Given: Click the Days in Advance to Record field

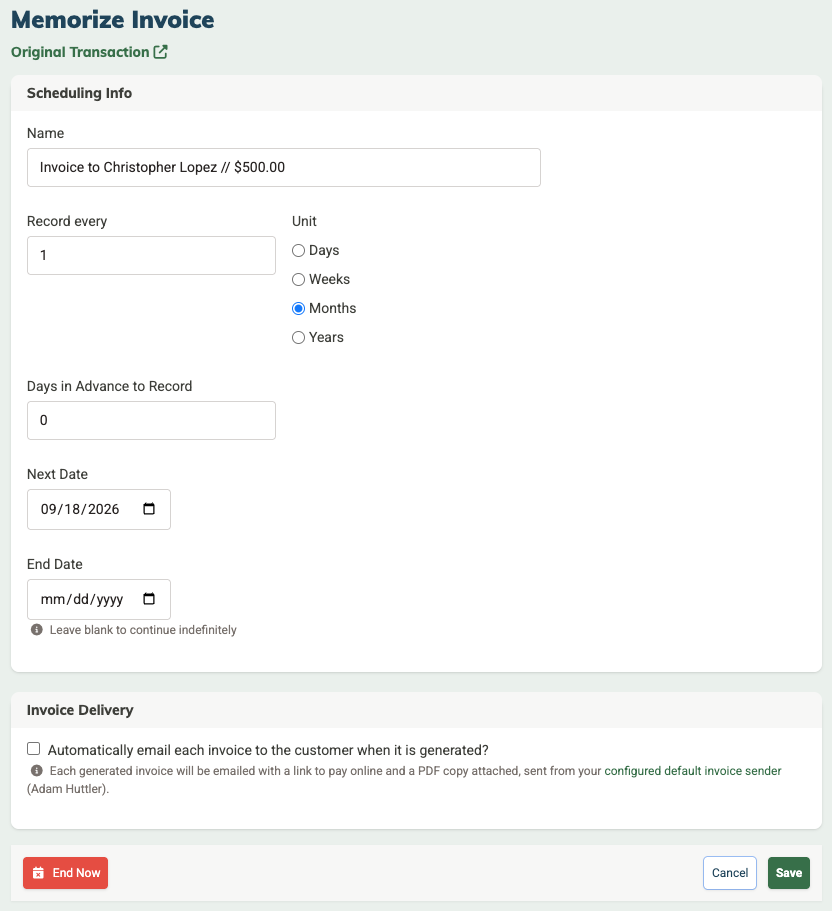Looking at the screenshot, I should [151, 420].
